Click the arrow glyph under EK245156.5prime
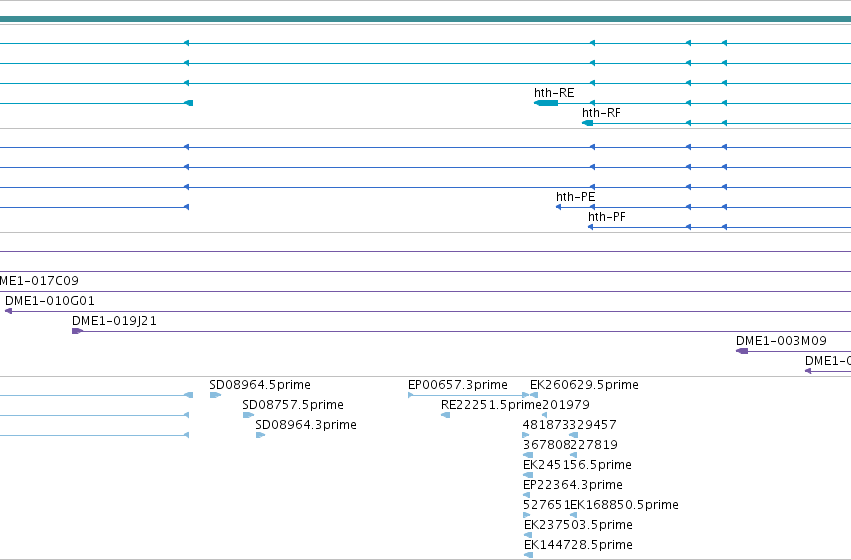The height and width of the screenshot is (560, 851). coord(528,475)
